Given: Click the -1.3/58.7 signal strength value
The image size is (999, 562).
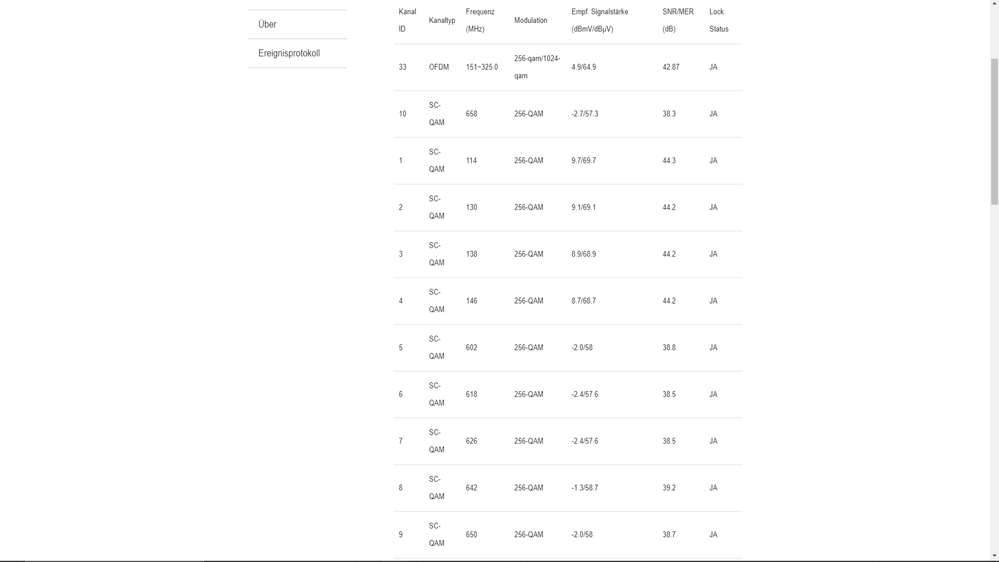Looking at the screenshot, I should (584, 487).
